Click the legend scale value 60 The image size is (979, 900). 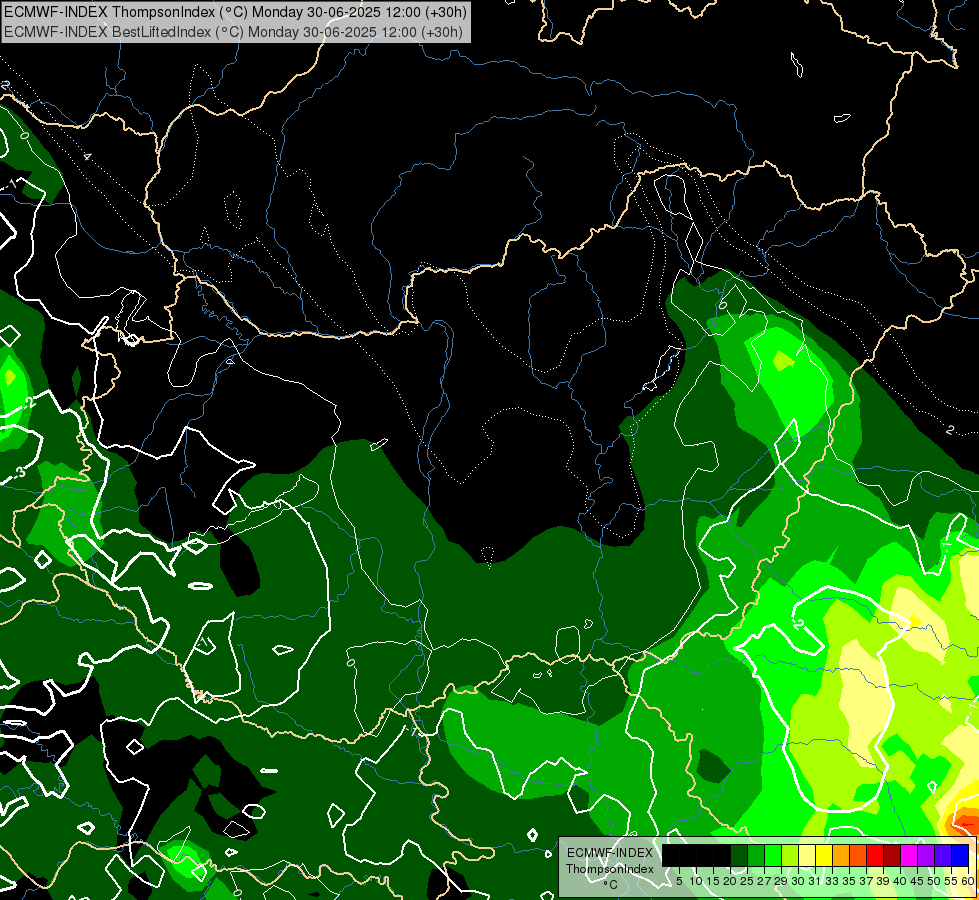[x=968, y=881]
